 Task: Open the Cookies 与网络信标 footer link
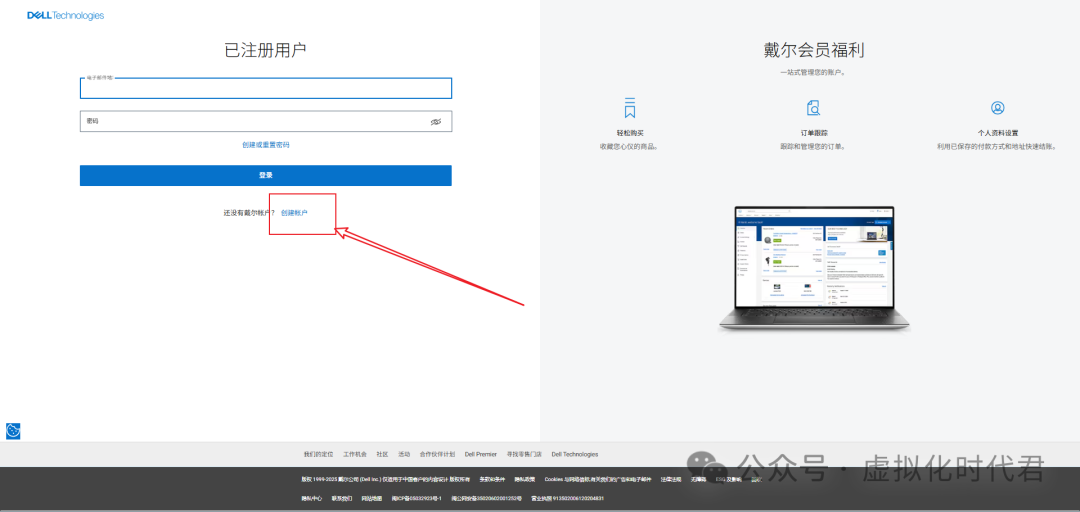(598, 480)
